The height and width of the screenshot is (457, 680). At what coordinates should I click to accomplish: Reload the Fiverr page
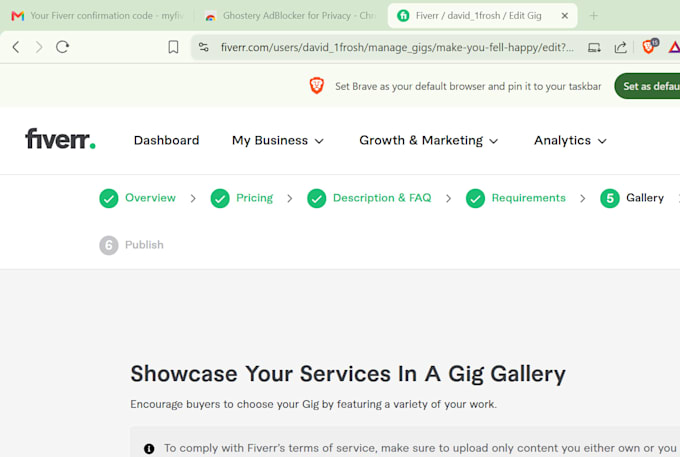coord(62,47)
